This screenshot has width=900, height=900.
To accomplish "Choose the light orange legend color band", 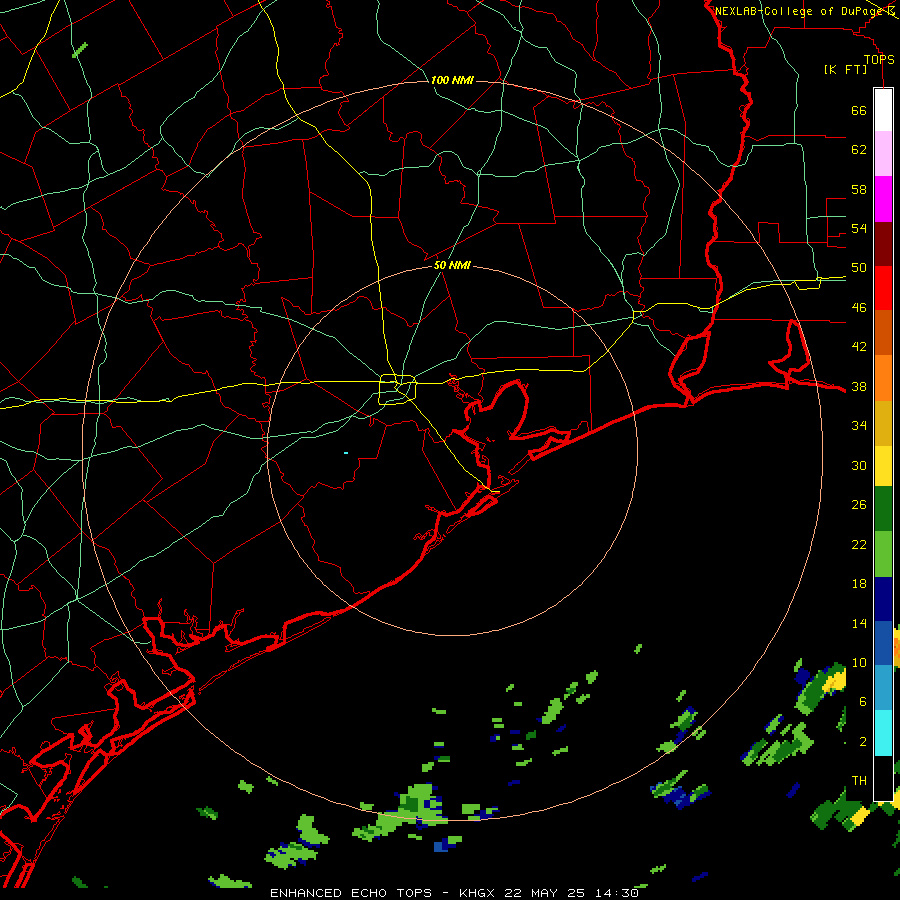I will 883,378.
